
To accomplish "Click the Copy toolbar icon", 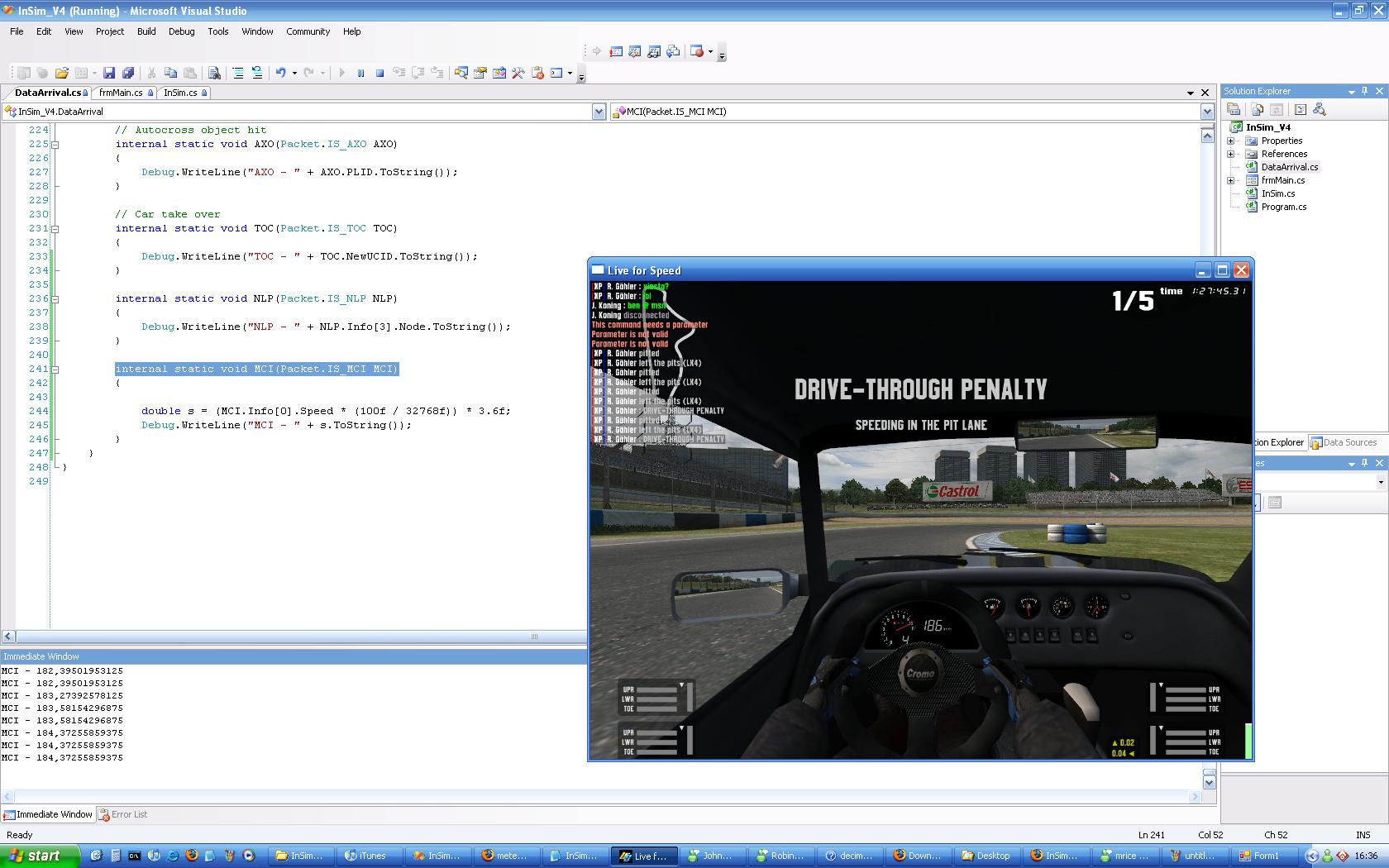I will [170, 73].
